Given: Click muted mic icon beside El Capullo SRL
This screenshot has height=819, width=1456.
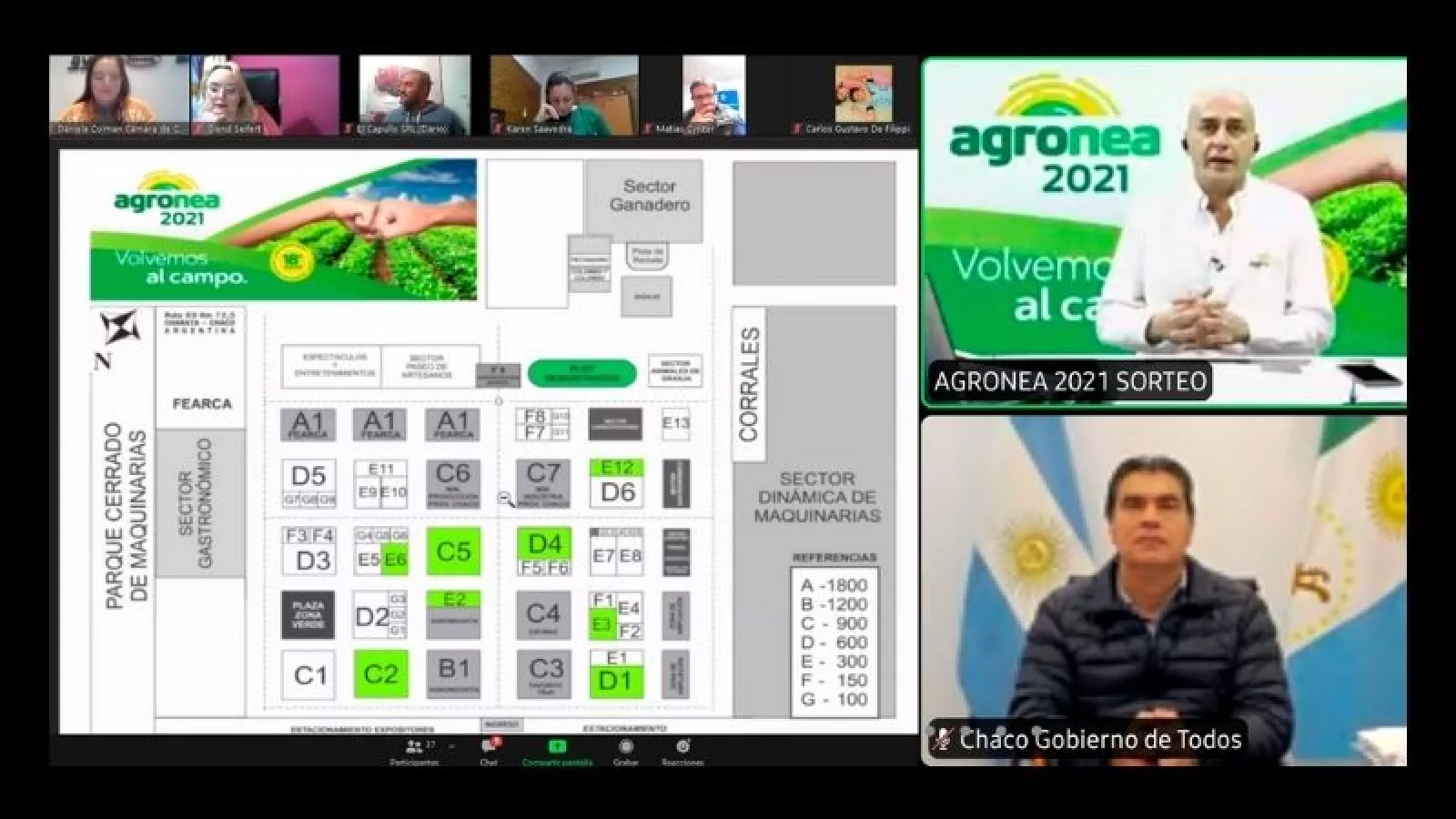Looking at the screenshot, I should coord(349,129).
